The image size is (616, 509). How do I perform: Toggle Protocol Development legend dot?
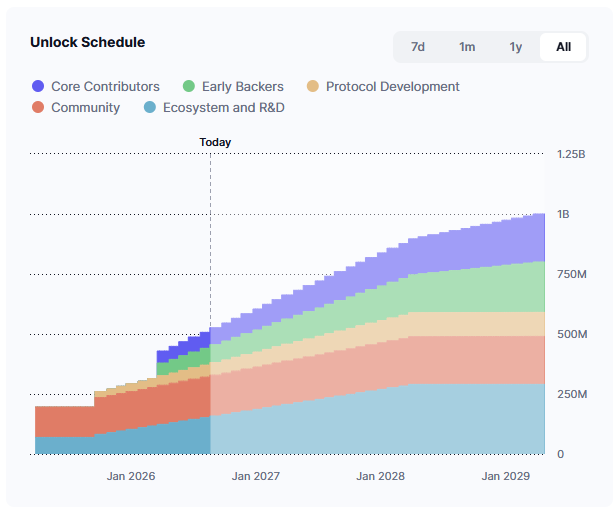click(x=313, y=86)
